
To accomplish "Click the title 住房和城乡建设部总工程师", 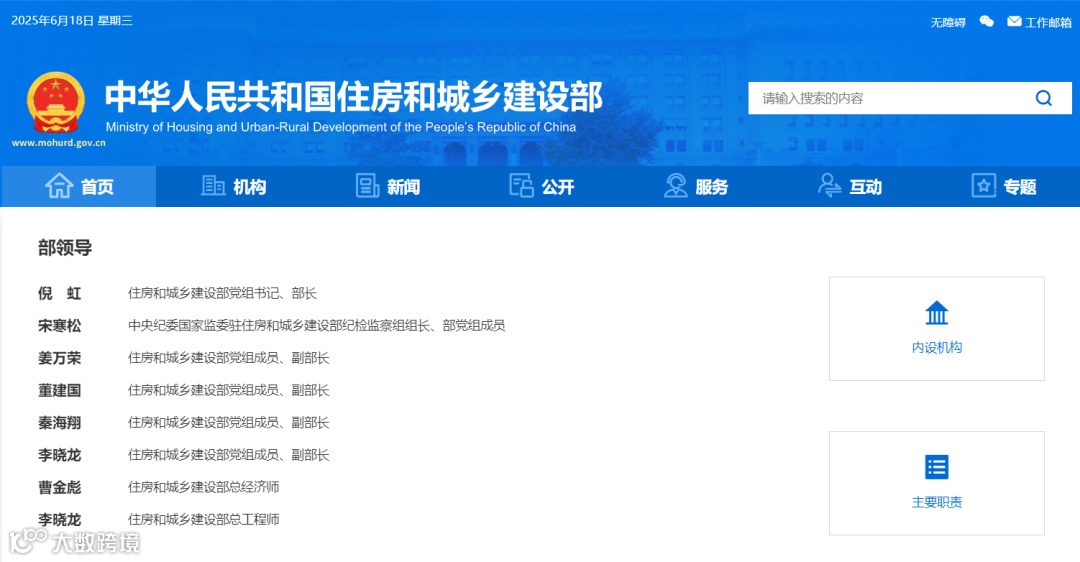I will pos(204,519).
